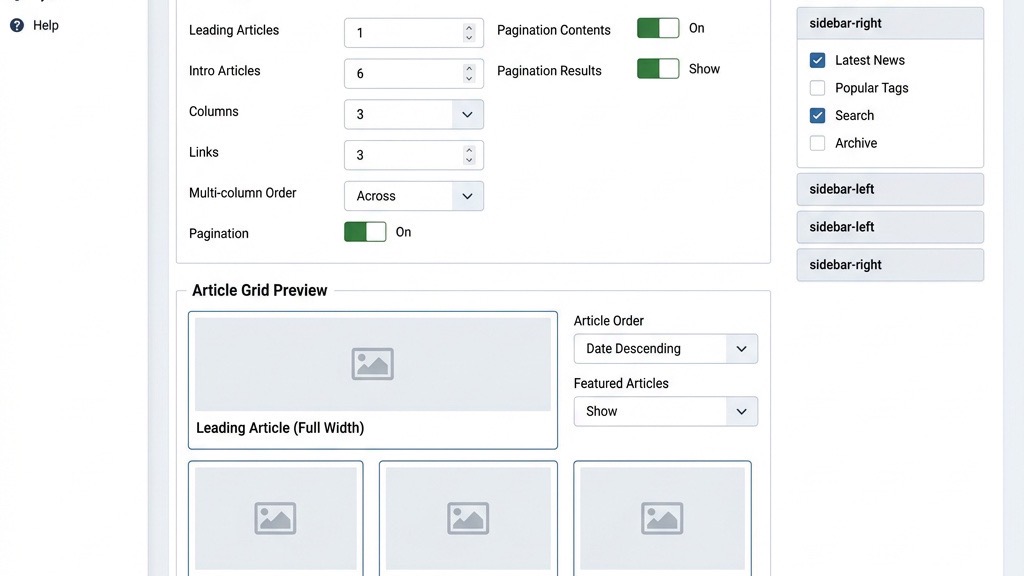The height and width of the screenshot is (576, 1024).
Task: Disable the Pagination Results switch
Action: 657,68
